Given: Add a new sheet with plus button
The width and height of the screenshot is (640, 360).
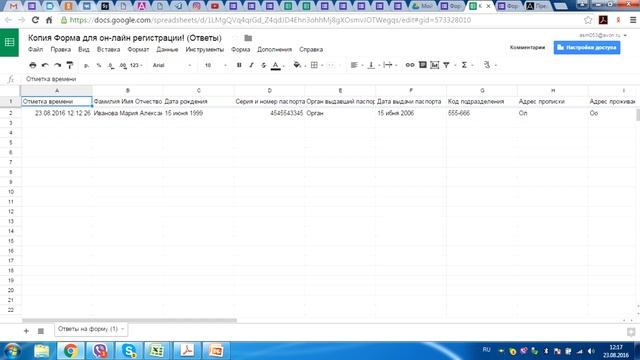Looking at the screenshot, I should pos(26,331).
